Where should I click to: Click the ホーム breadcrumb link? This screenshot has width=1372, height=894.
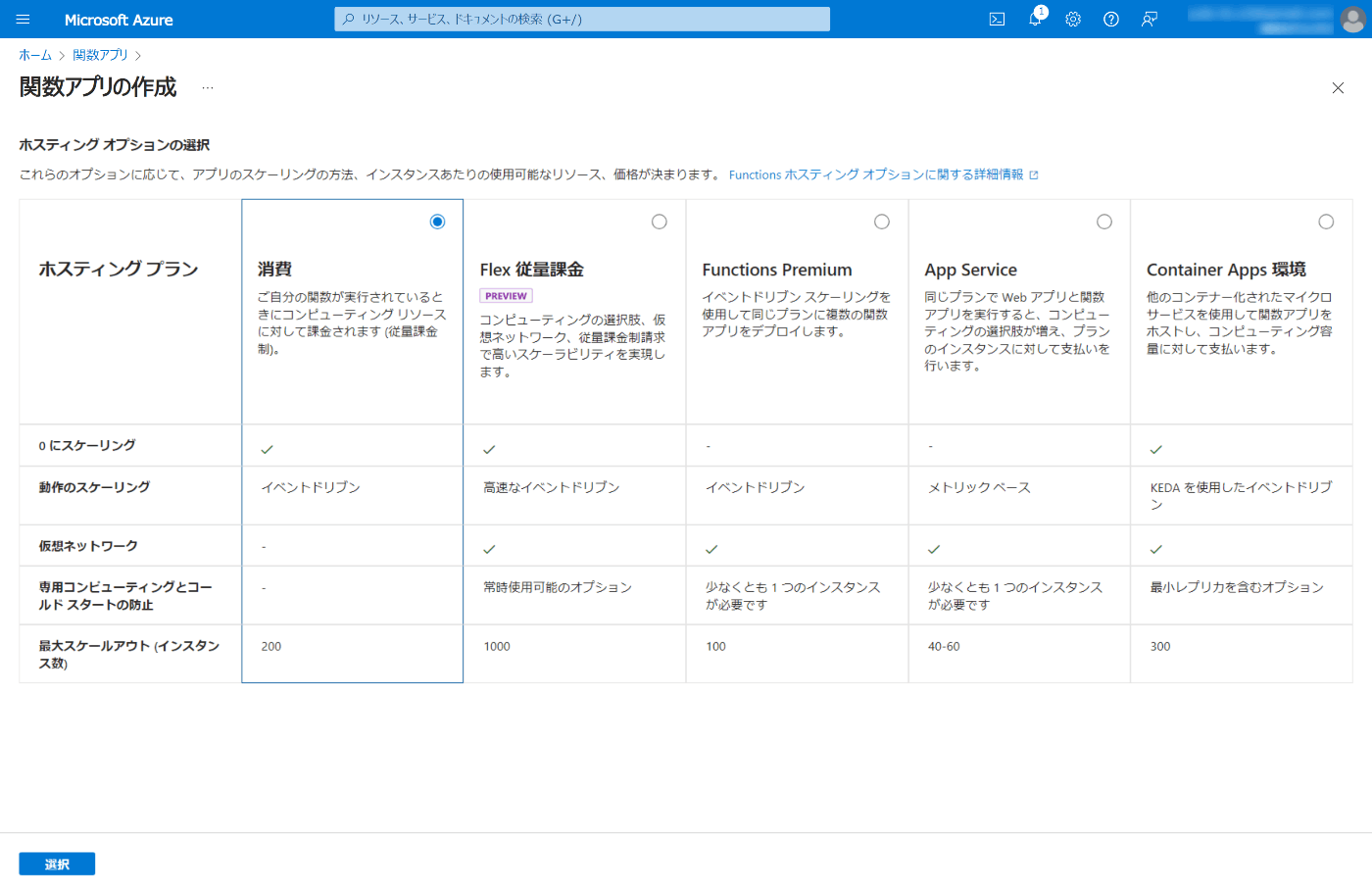click(35, 56)
